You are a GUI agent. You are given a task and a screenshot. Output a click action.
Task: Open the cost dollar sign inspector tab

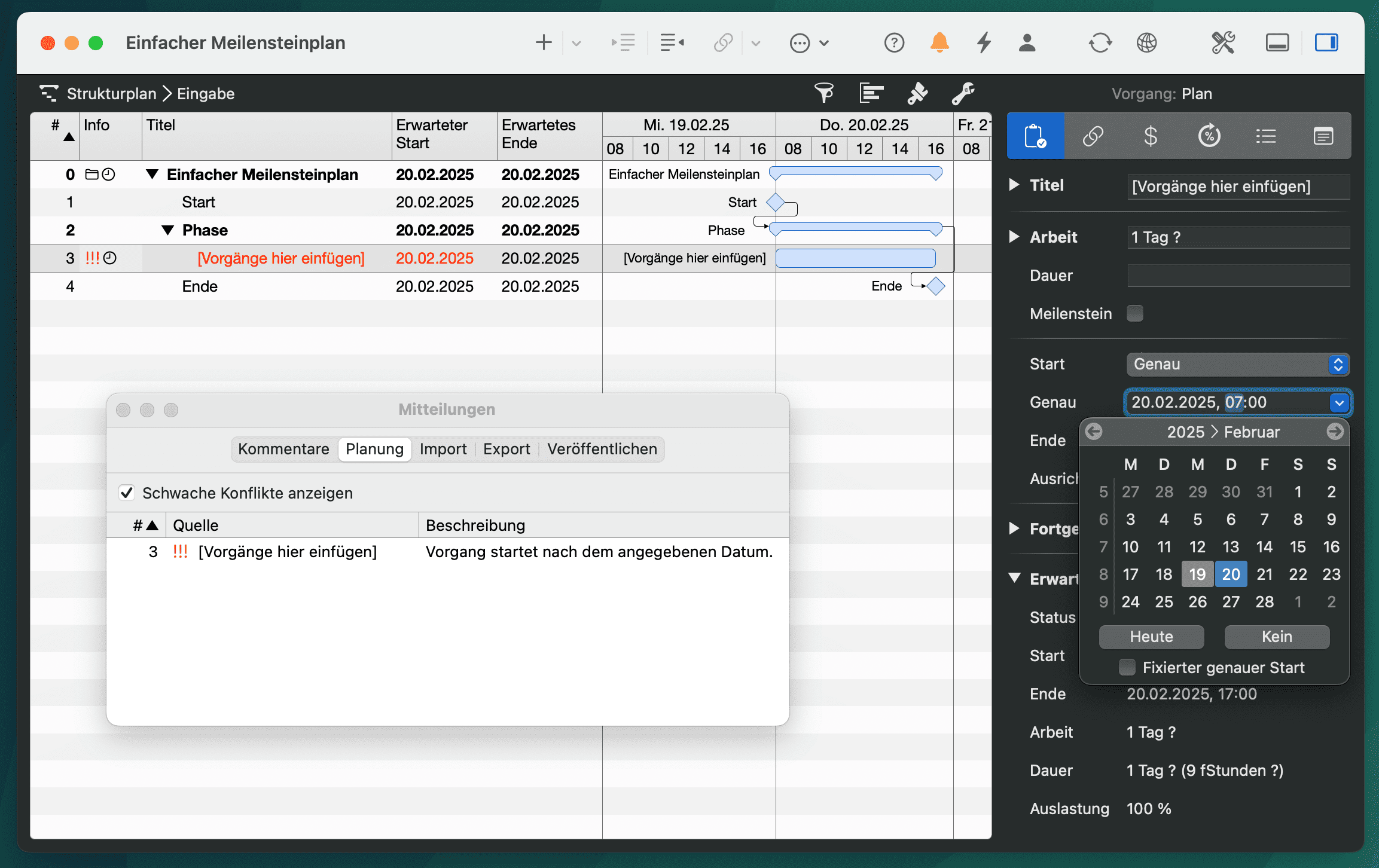[1150, 136]
